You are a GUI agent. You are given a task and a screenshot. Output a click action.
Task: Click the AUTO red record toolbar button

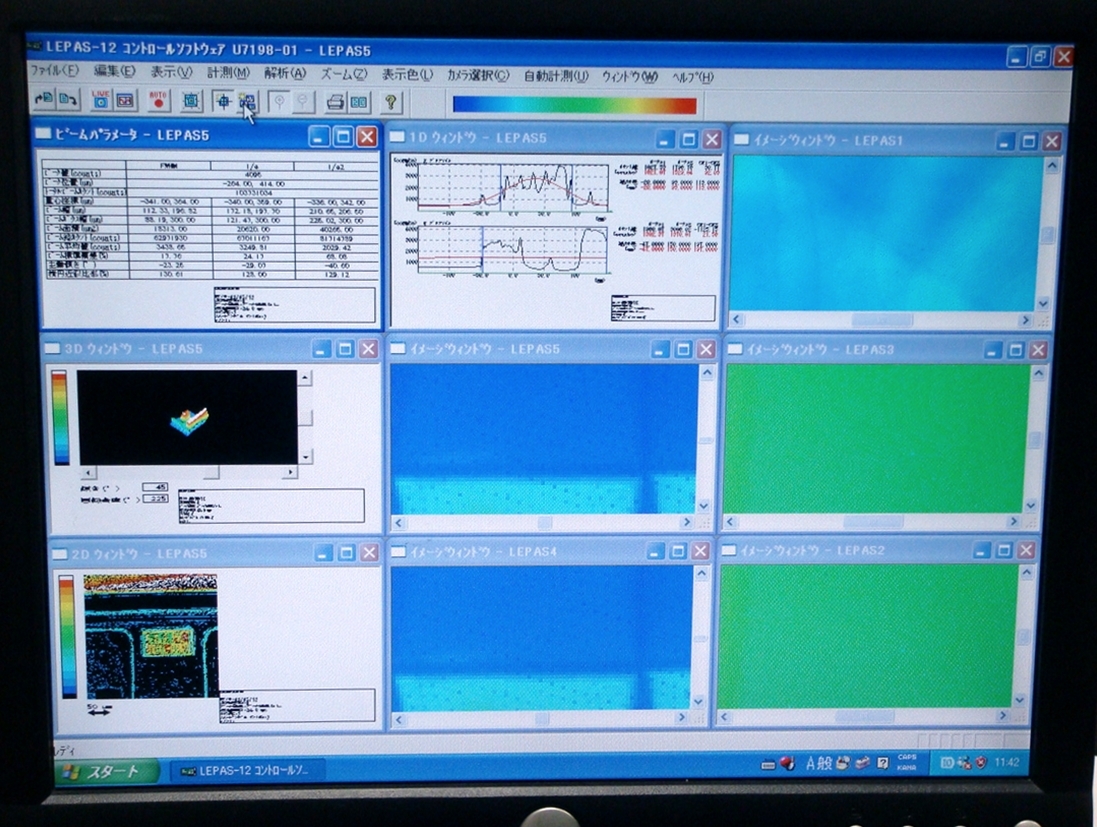tap(159, 101)
